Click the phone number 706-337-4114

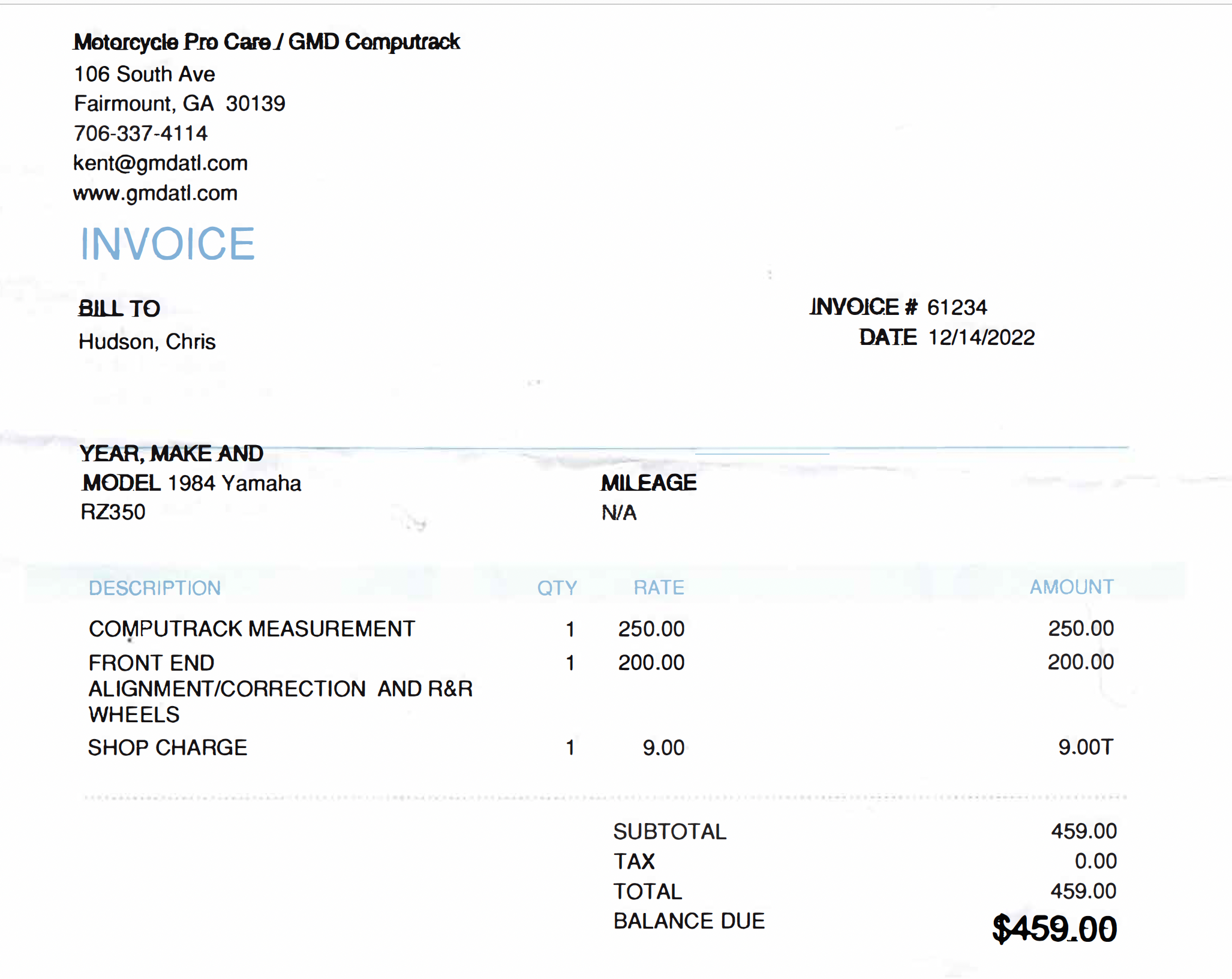click(140, 133)
